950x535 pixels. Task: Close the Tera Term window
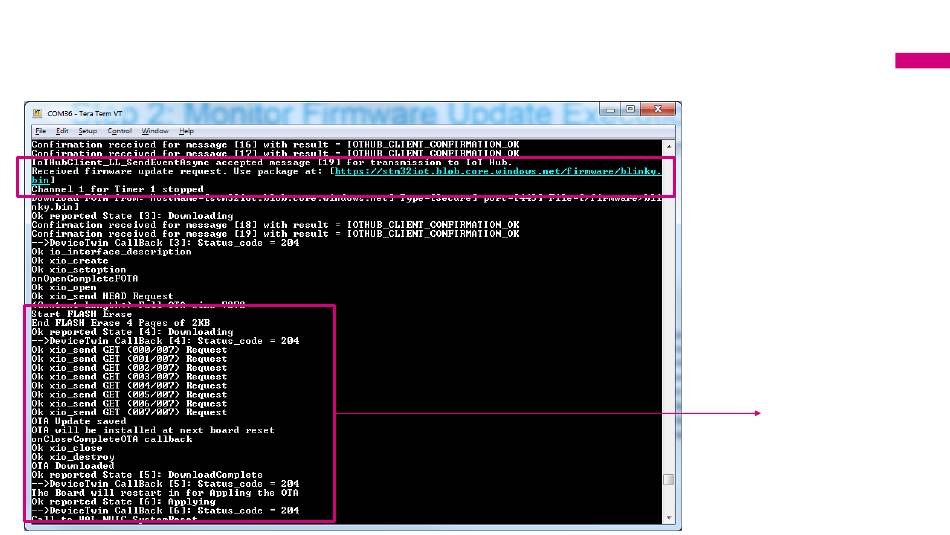[657, 112]
